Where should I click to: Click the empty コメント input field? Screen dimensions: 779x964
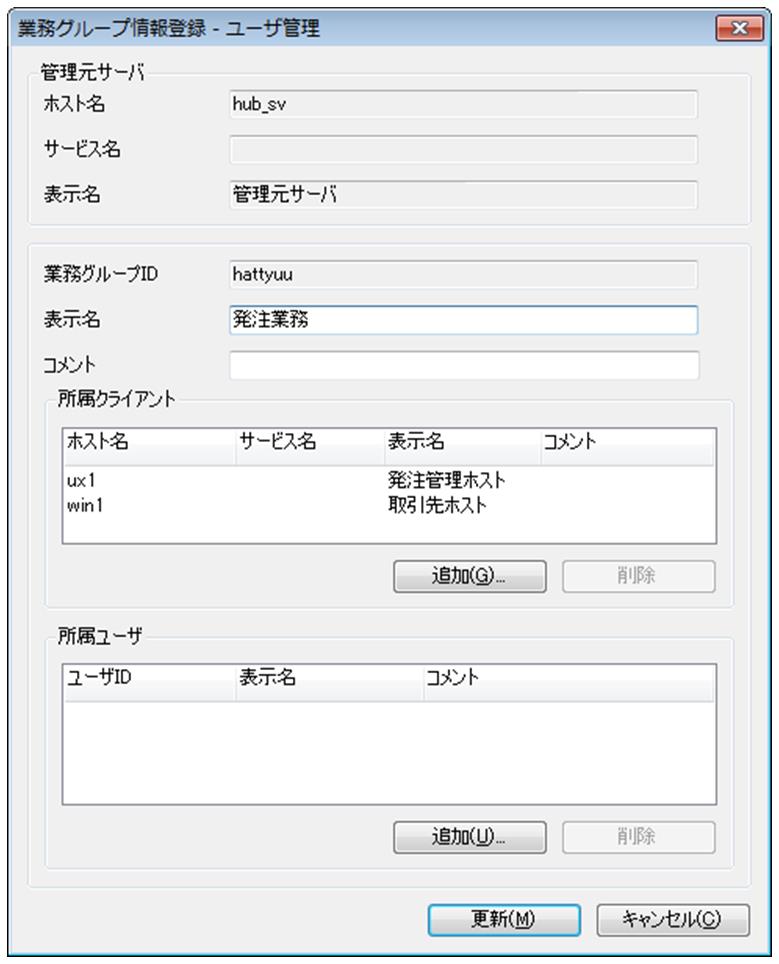464,365
